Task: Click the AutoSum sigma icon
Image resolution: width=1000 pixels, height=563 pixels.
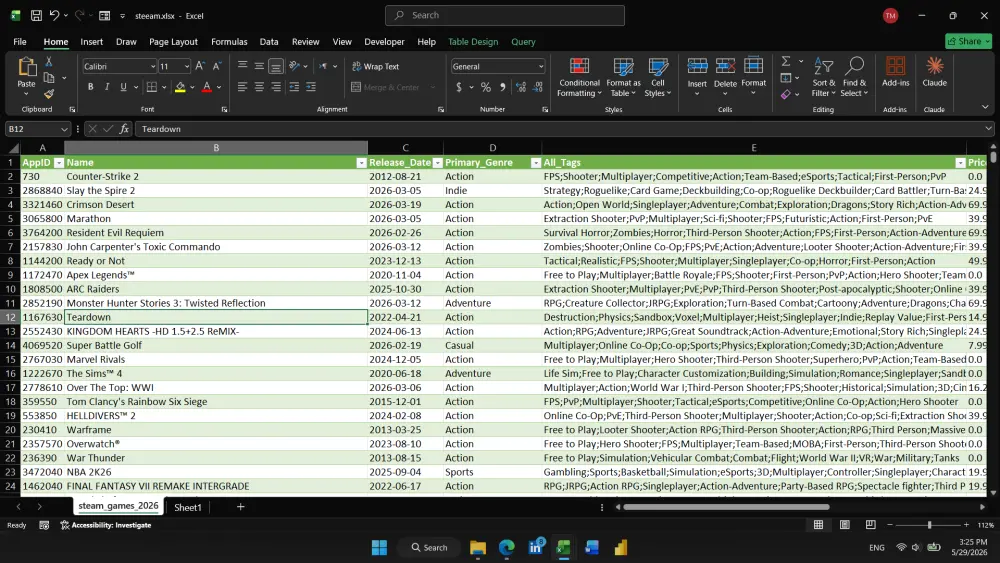Action: pyautogui.click(x=786, y=61)
